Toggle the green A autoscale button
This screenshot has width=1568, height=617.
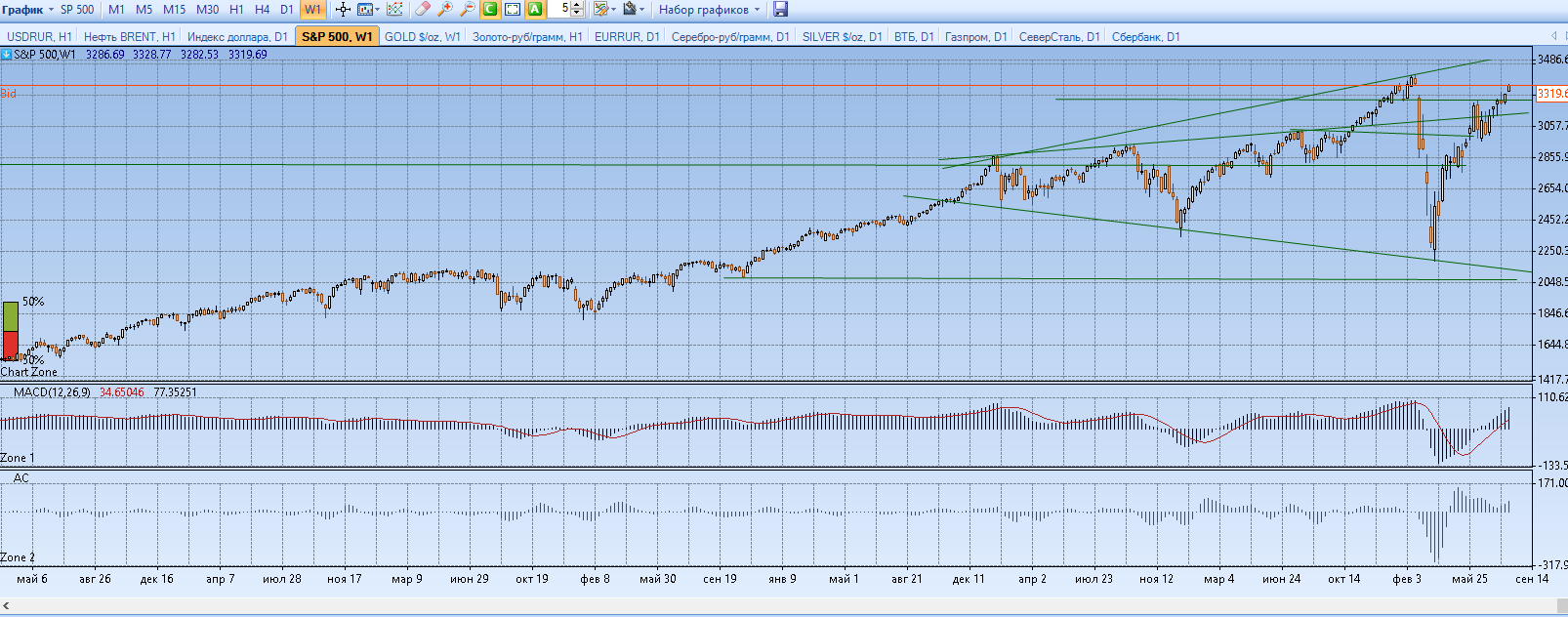(535, 10)
